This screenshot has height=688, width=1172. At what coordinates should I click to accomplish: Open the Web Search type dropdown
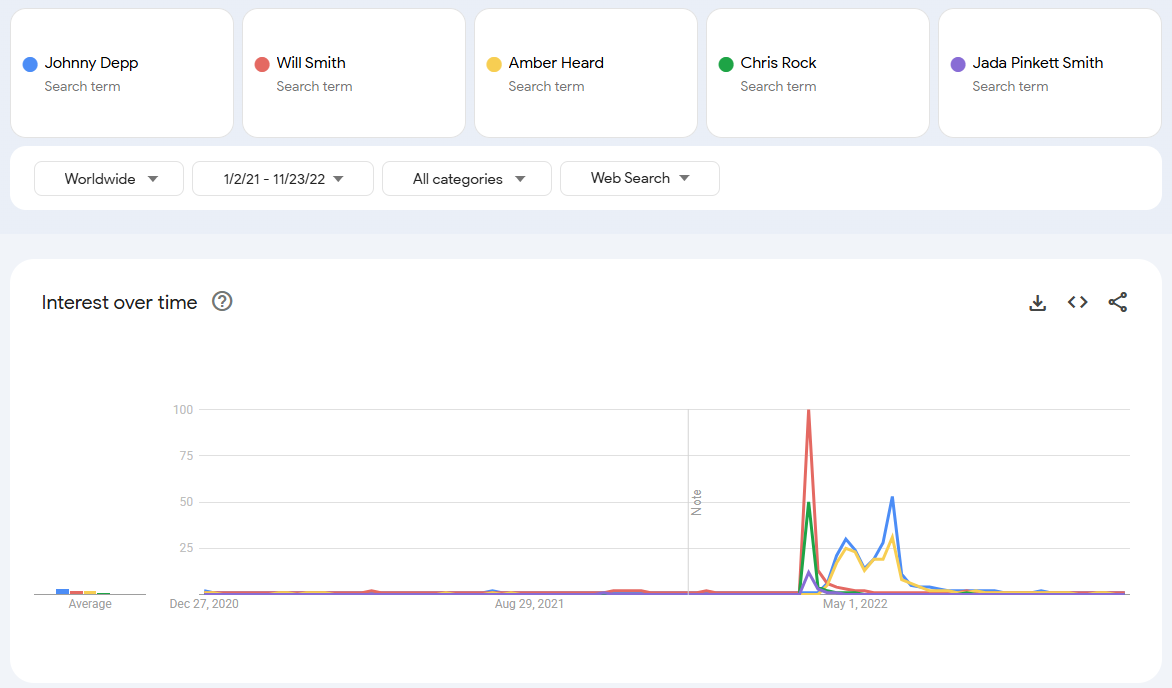click(639, 178)
